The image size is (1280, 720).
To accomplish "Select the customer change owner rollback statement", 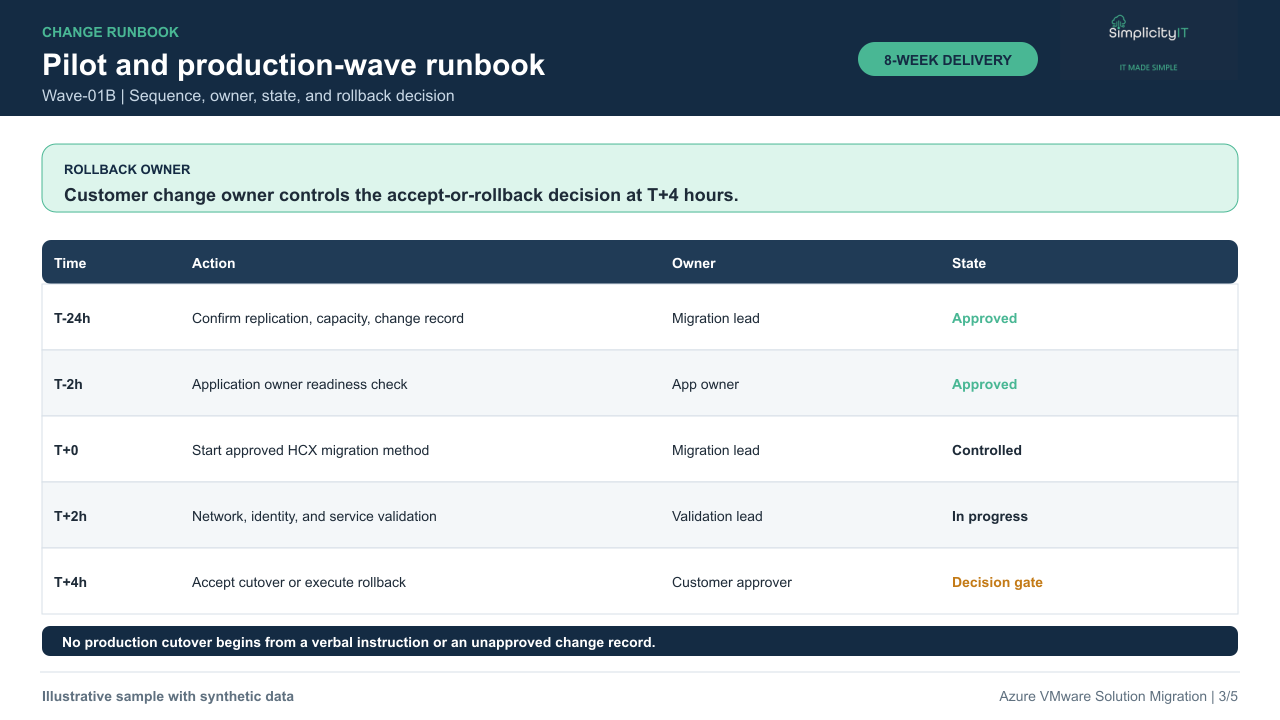I will [x=401, y=195].
